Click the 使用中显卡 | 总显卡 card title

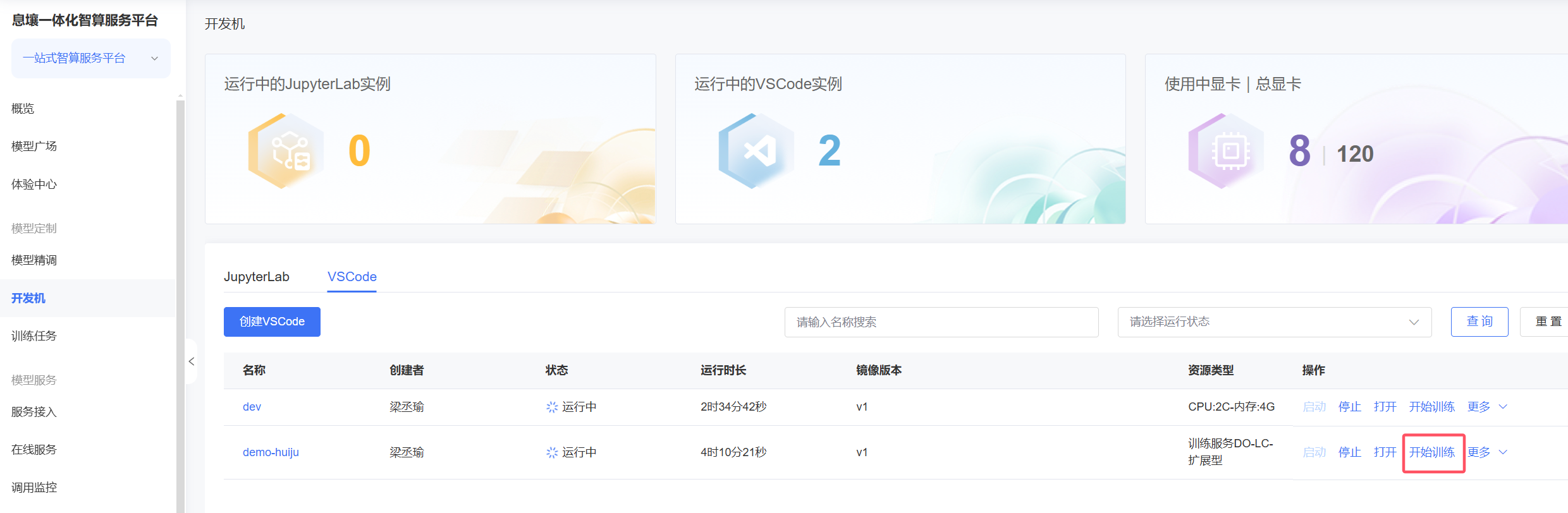(x=1233, y=84)
